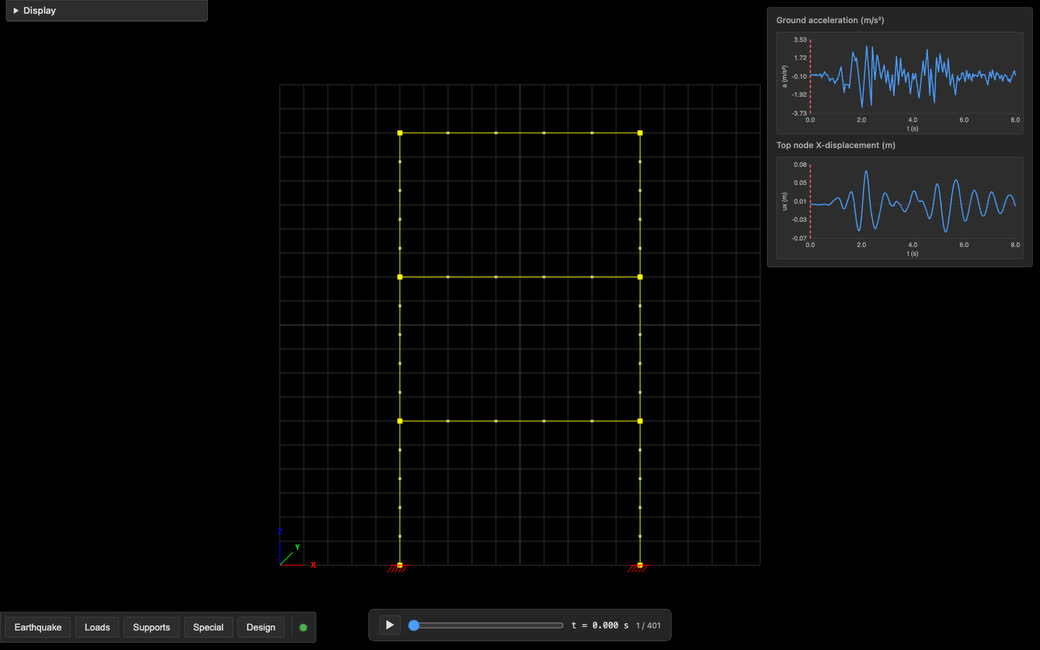Play the earthquake animation
This screenshot has width=1040, height=650.
(x=389, y=625)
